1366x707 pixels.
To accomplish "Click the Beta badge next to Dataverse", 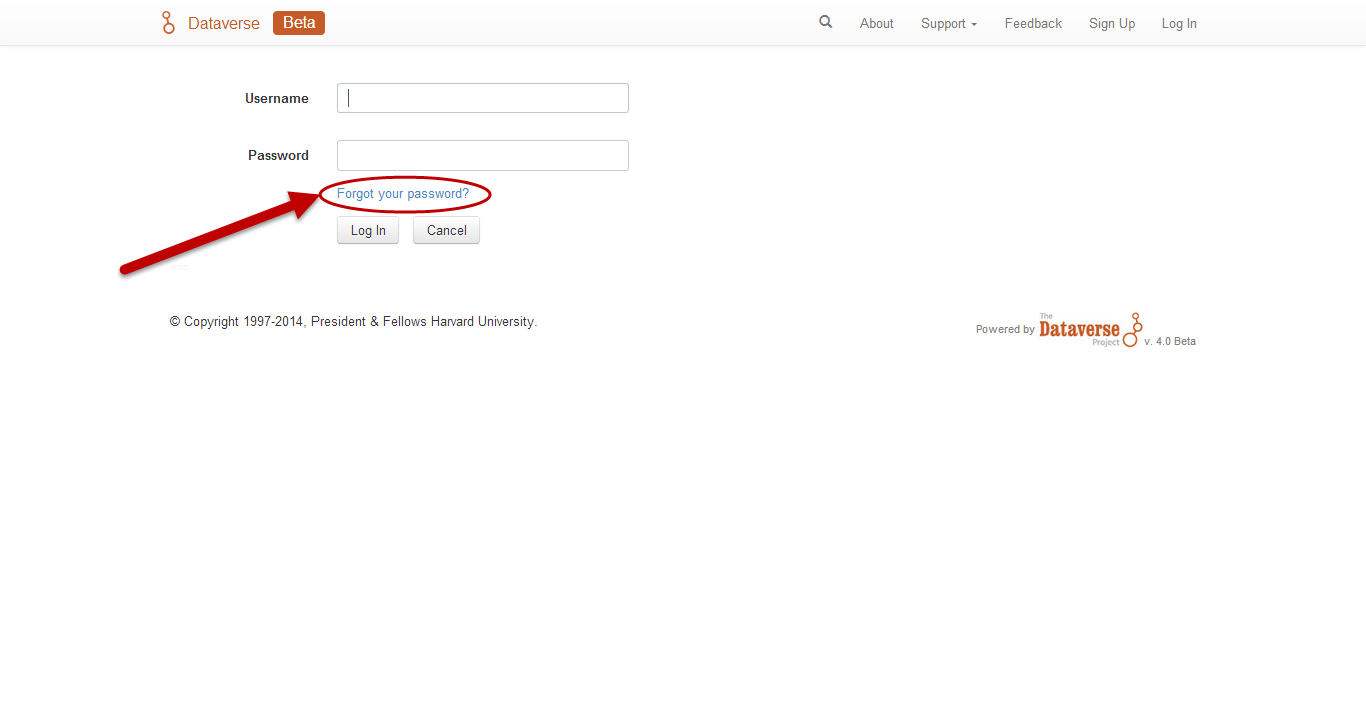I will click(x=299, y=23).
